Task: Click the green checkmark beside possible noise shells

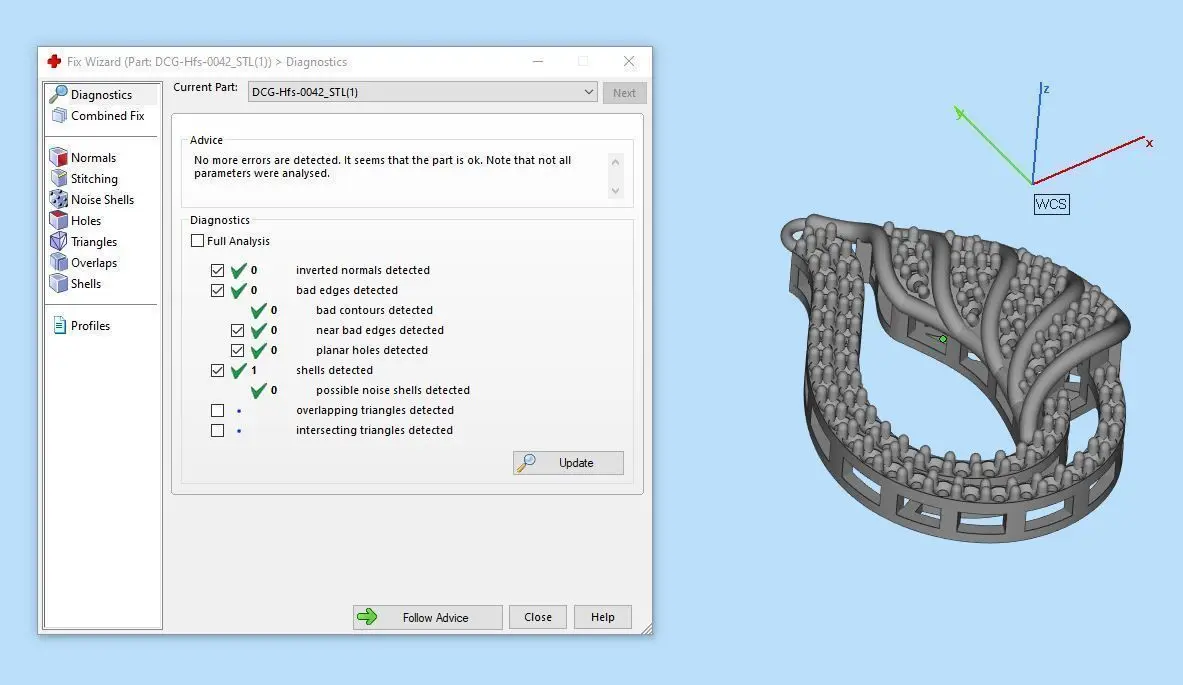Action: tap(259, 390)
